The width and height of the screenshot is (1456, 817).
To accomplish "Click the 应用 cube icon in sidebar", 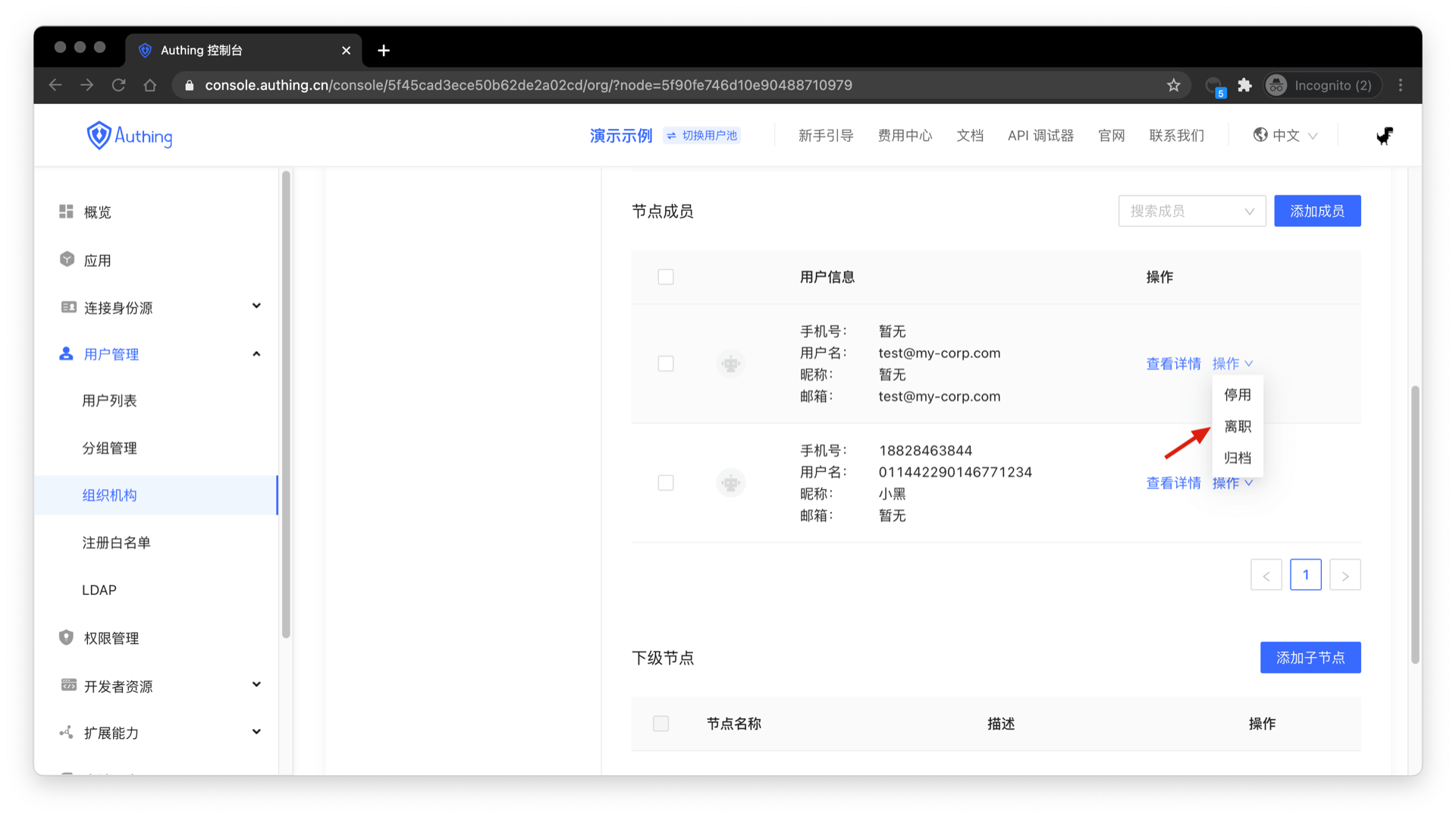I will 67,259.
